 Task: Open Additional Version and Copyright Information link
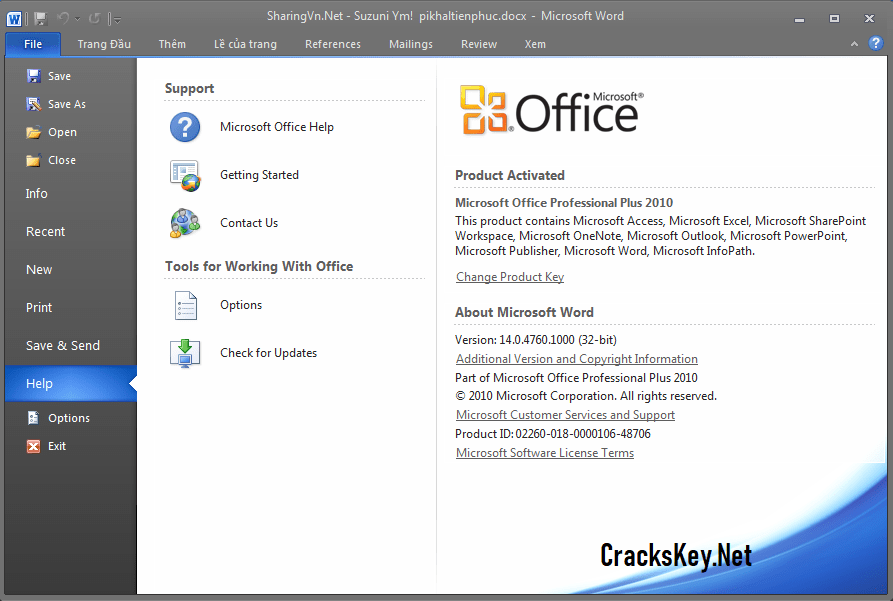point(576,359)
